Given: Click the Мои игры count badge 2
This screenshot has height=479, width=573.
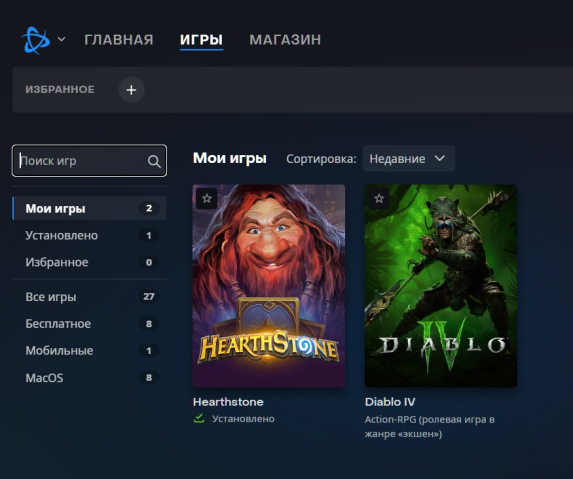Looking at the screenshot, I should [x=149, y=208].
